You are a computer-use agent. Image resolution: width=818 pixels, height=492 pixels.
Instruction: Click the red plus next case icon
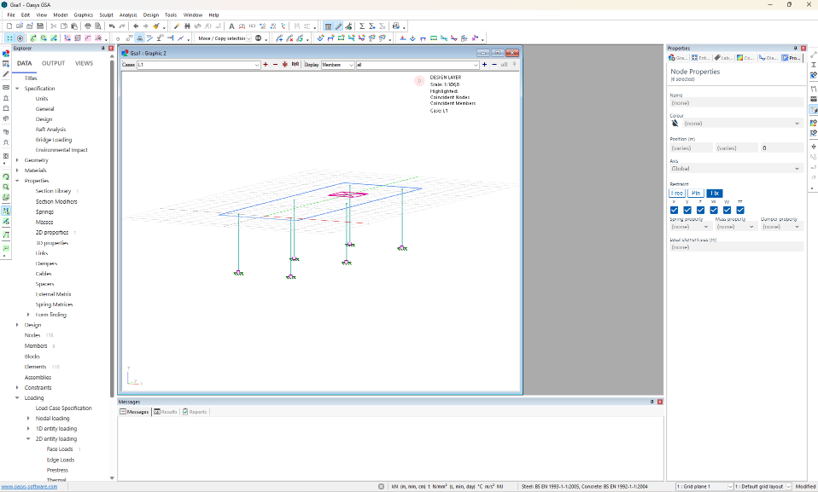point(265,65)
